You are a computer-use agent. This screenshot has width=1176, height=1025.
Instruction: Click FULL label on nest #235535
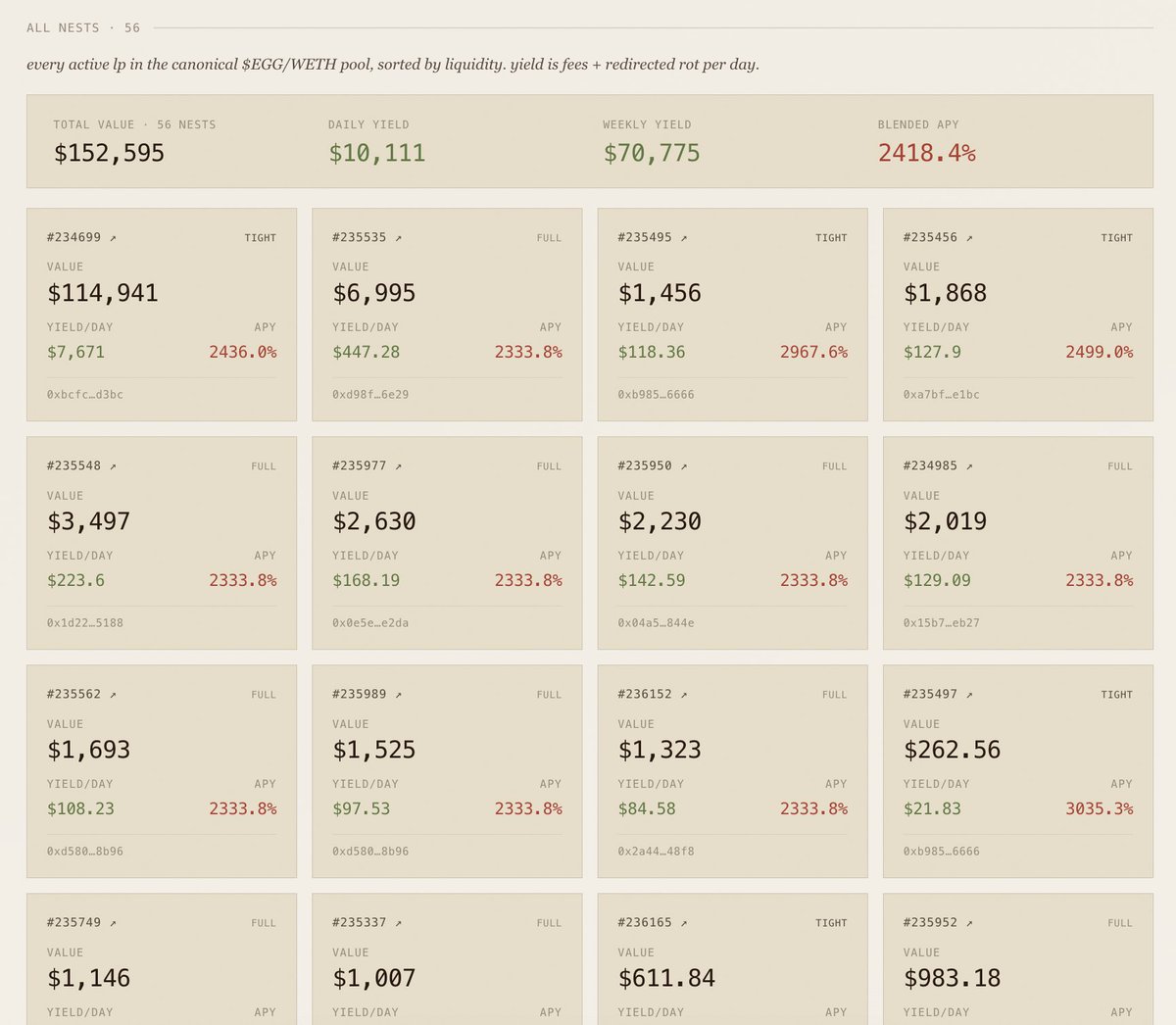point(550,238)
